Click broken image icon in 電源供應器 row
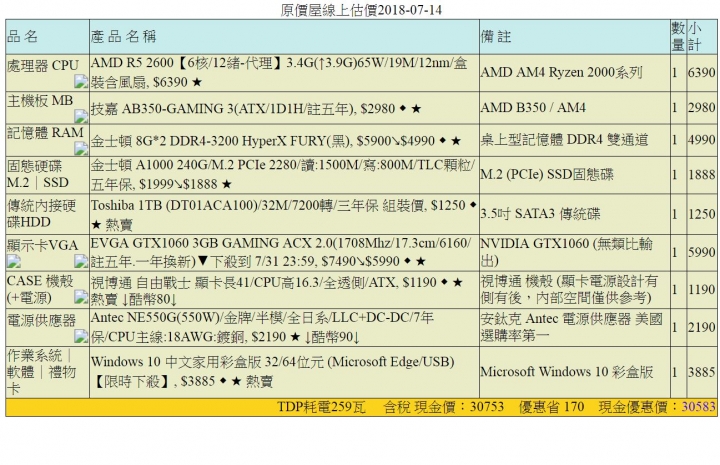Image resolution: width=720 pixels, height=465 pixels. [81, 336]
